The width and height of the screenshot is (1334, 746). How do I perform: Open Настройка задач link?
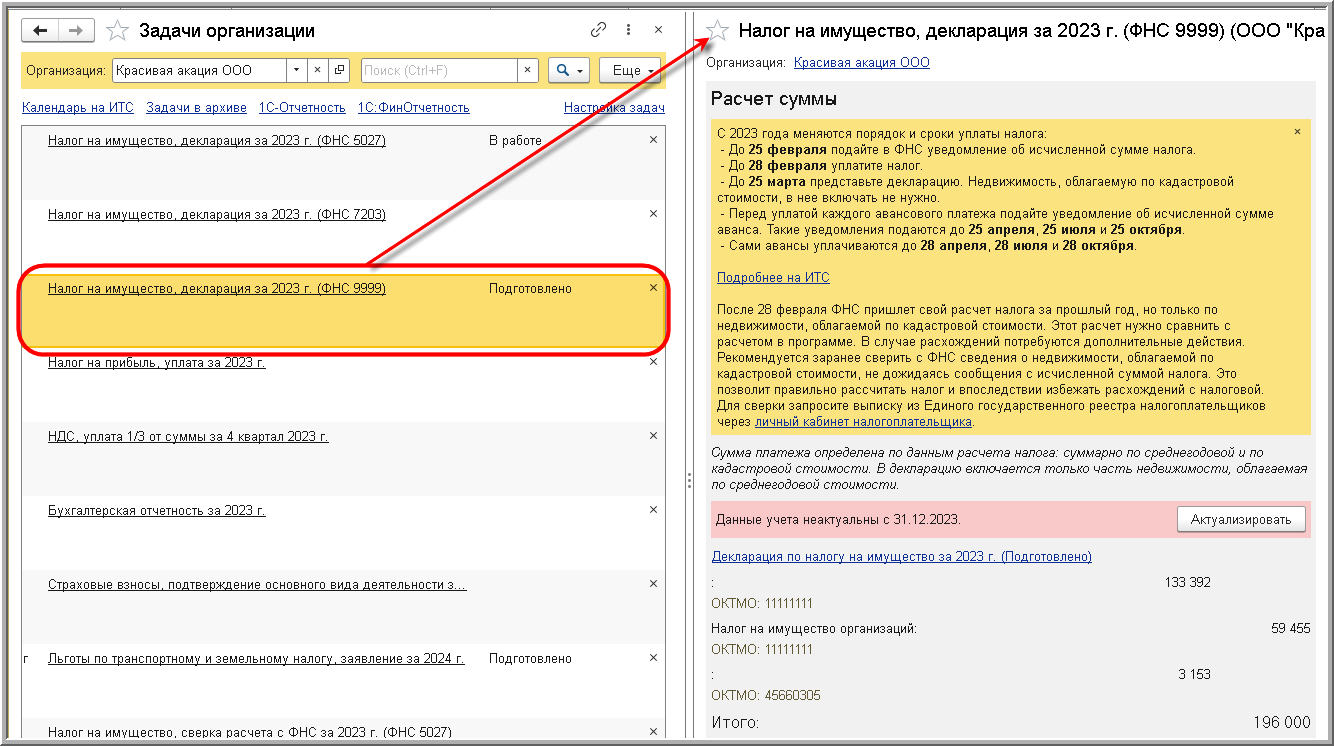coord(614,108)
